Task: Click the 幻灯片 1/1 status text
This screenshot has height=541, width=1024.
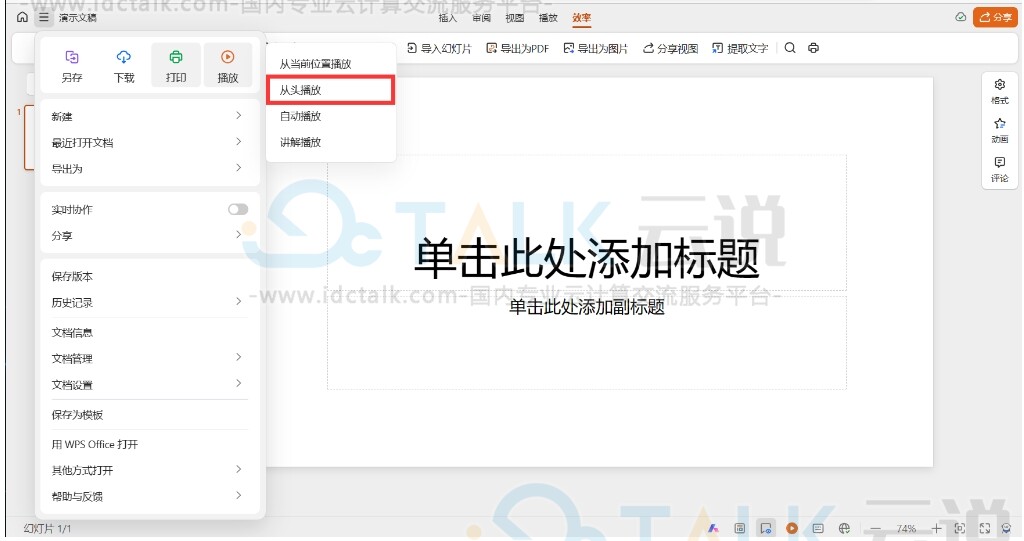Action: [47, 528]
